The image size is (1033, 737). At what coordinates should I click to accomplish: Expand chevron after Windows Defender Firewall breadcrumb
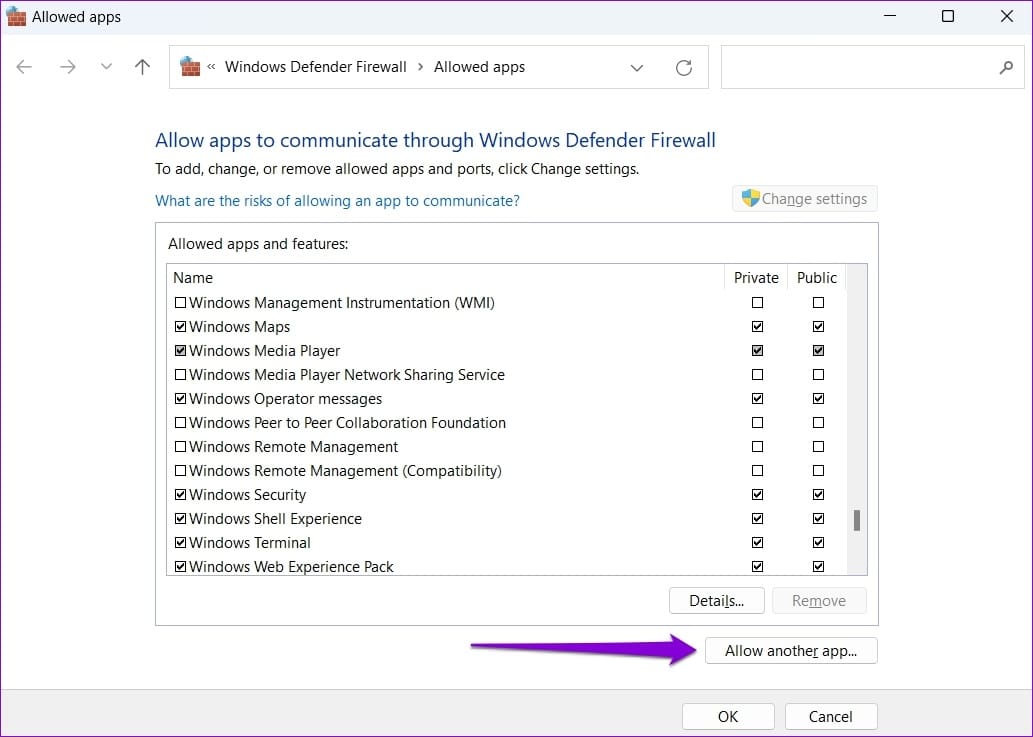point(420,67)
